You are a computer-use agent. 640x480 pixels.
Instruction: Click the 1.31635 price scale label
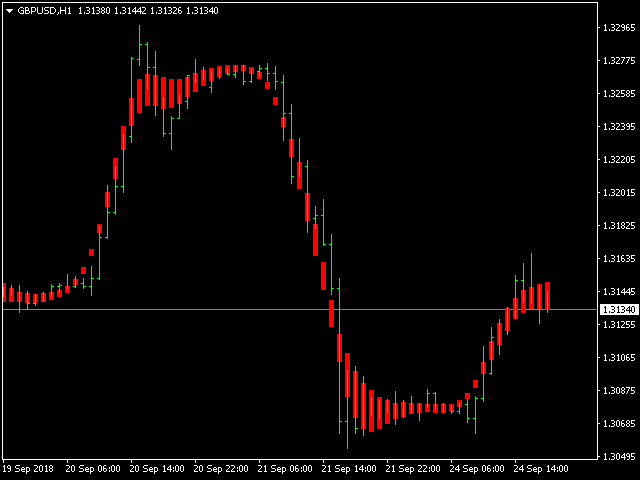(x=619, y=259)
